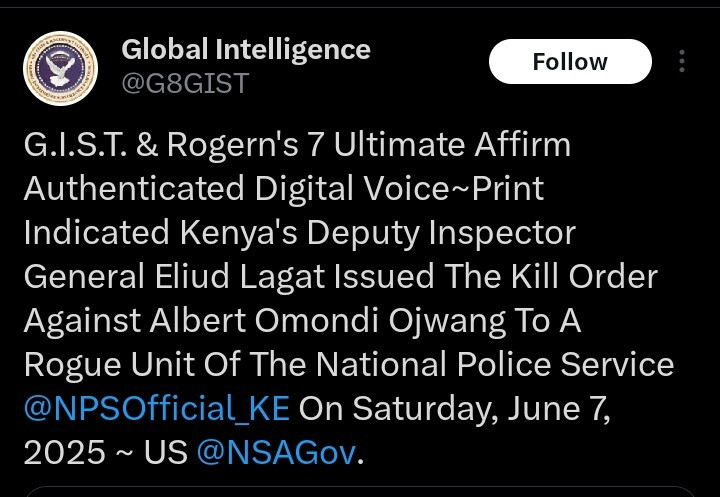Screen dimensions: 720x497
Task: Open the Global Intelligence profile picture
Action: pyautogui.click(x=60, y=69)
